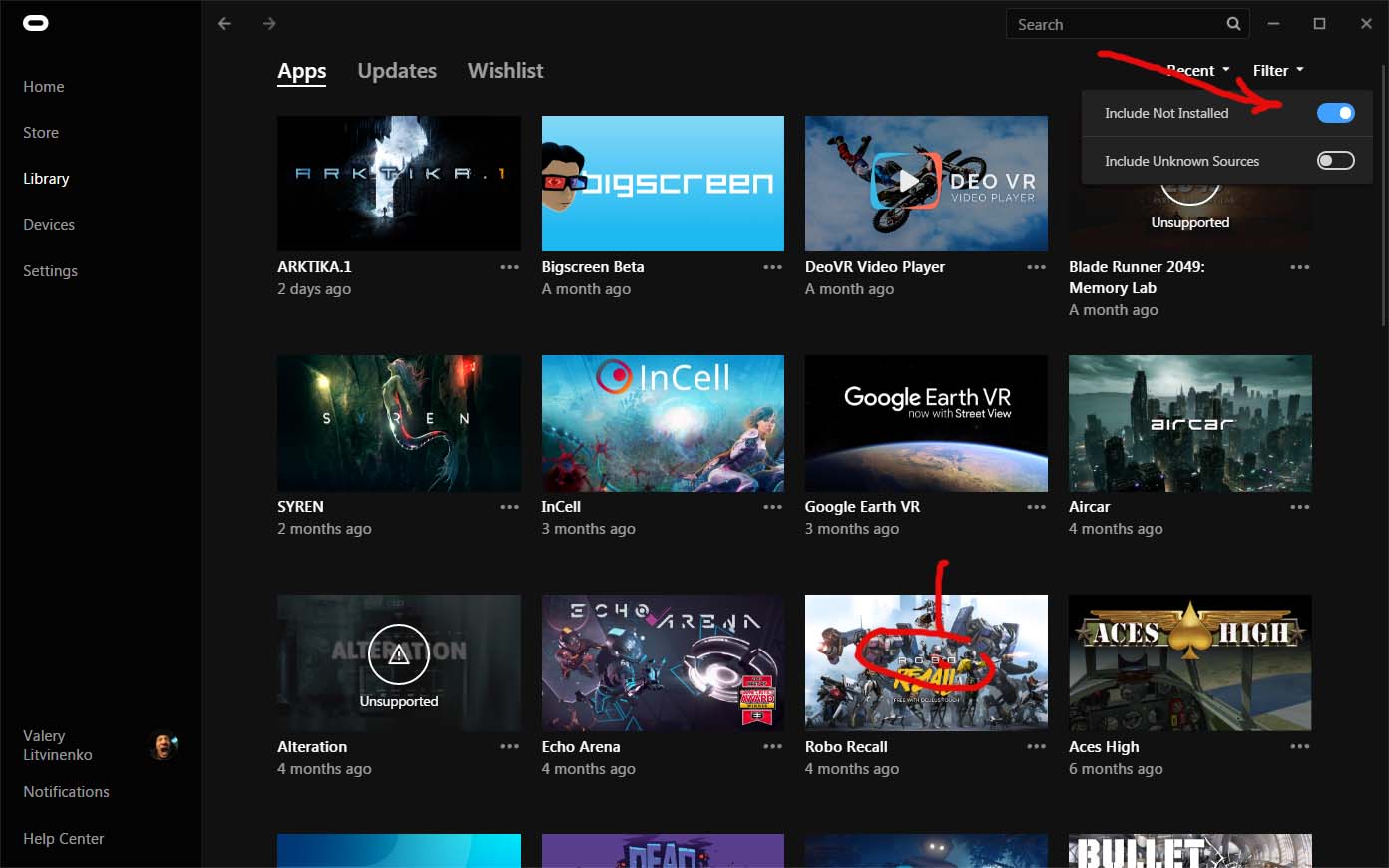Viewport: 1389px width, 868px height.
Task: Switch to the Apps tab
Action: [x=302, y=71]
